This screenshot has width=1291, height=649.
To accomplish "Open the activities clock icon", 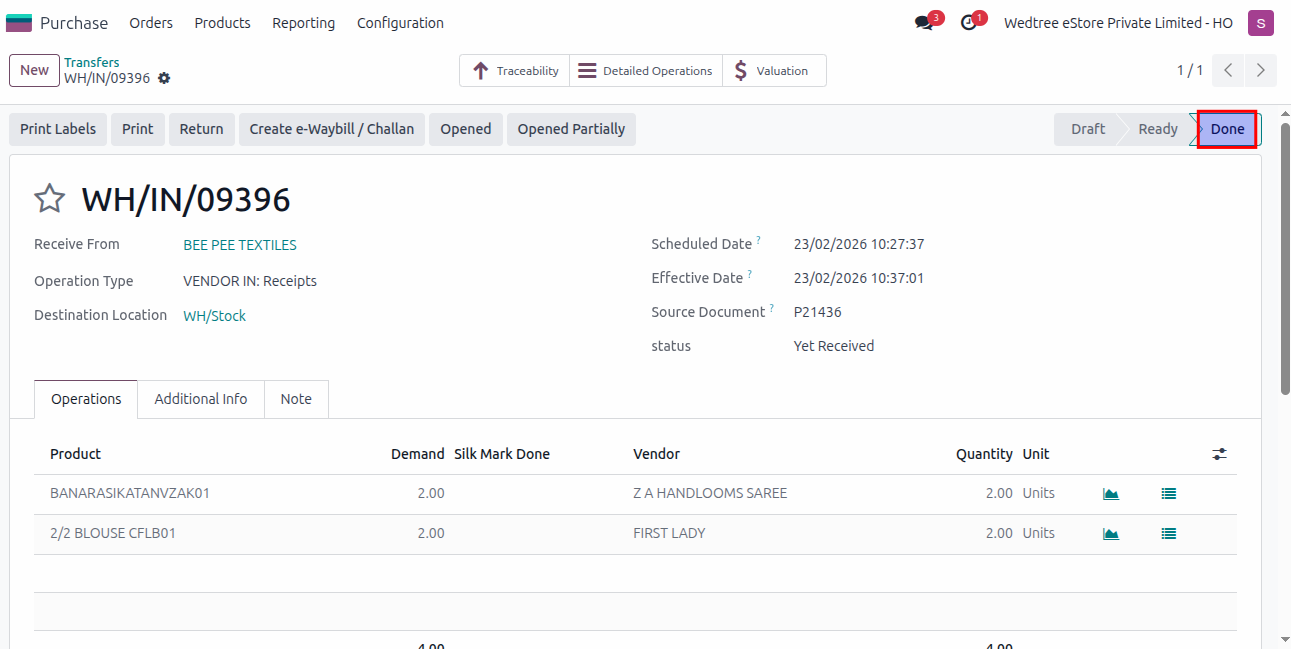I will click(x=968, y=23).
